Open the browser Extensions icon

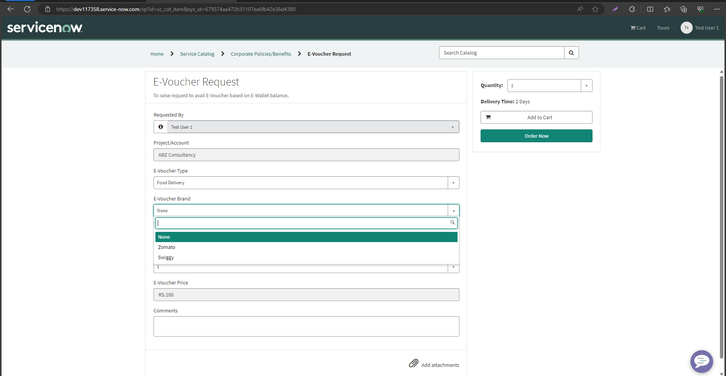click(632, 9)
